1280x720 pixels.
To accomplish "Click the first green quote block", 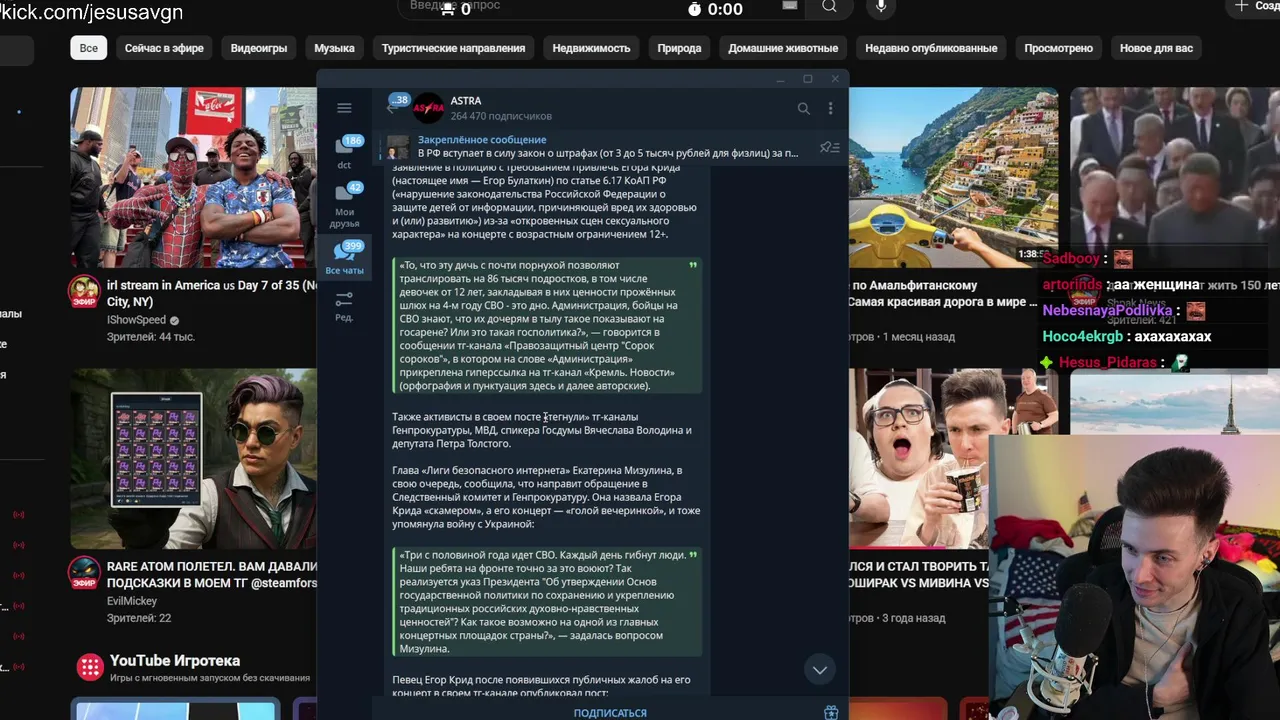I will click(548, 325).
